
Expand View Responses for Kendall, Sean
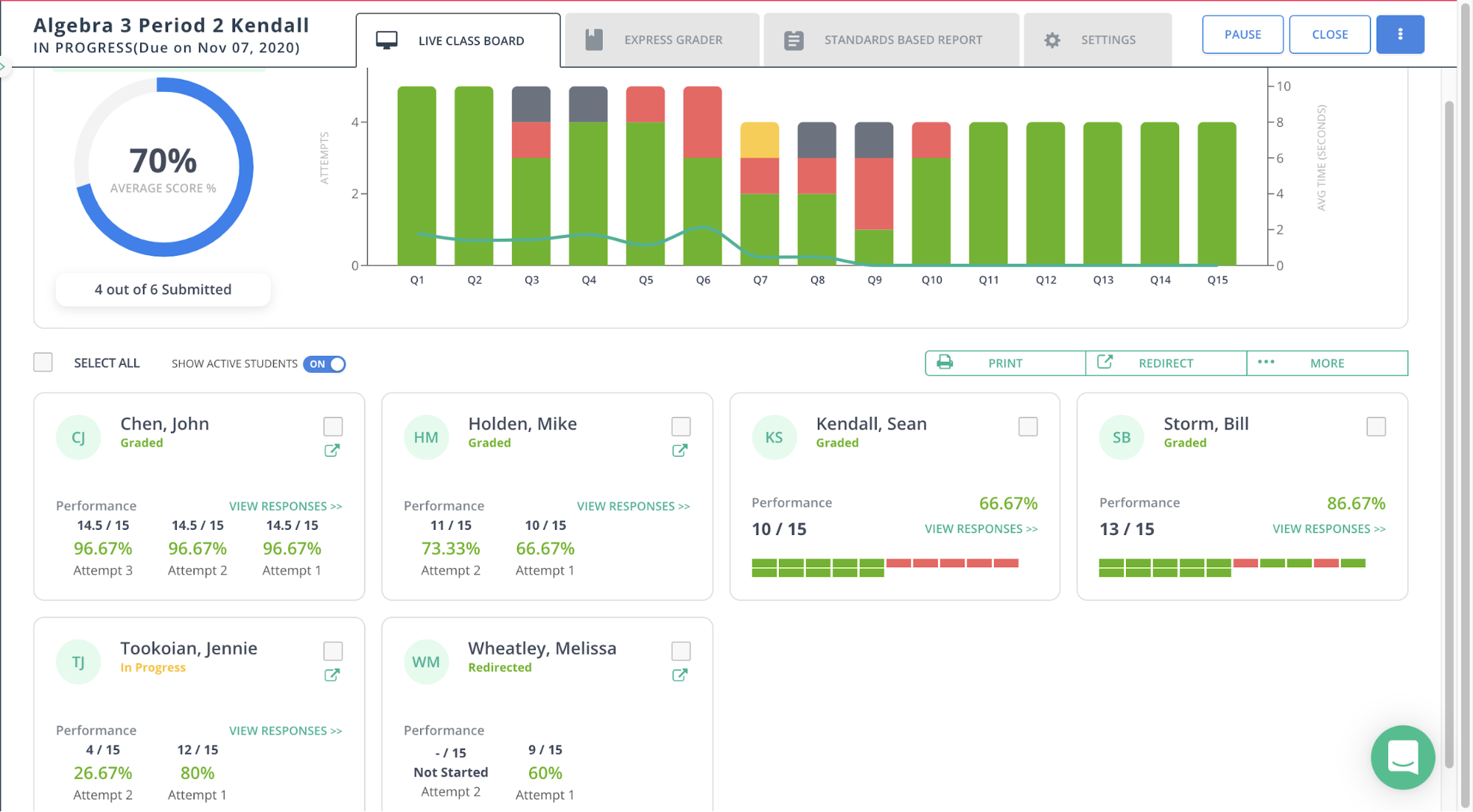coord(981,529)
